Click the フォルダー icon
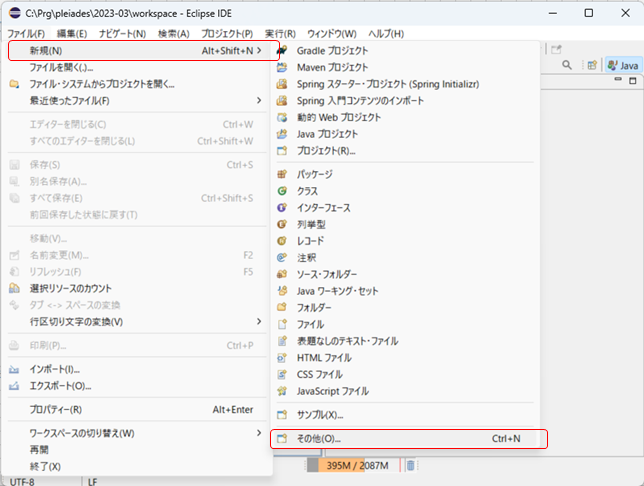Image resolution: width=644 pixels, height=486 pixels. coord(282,307)
